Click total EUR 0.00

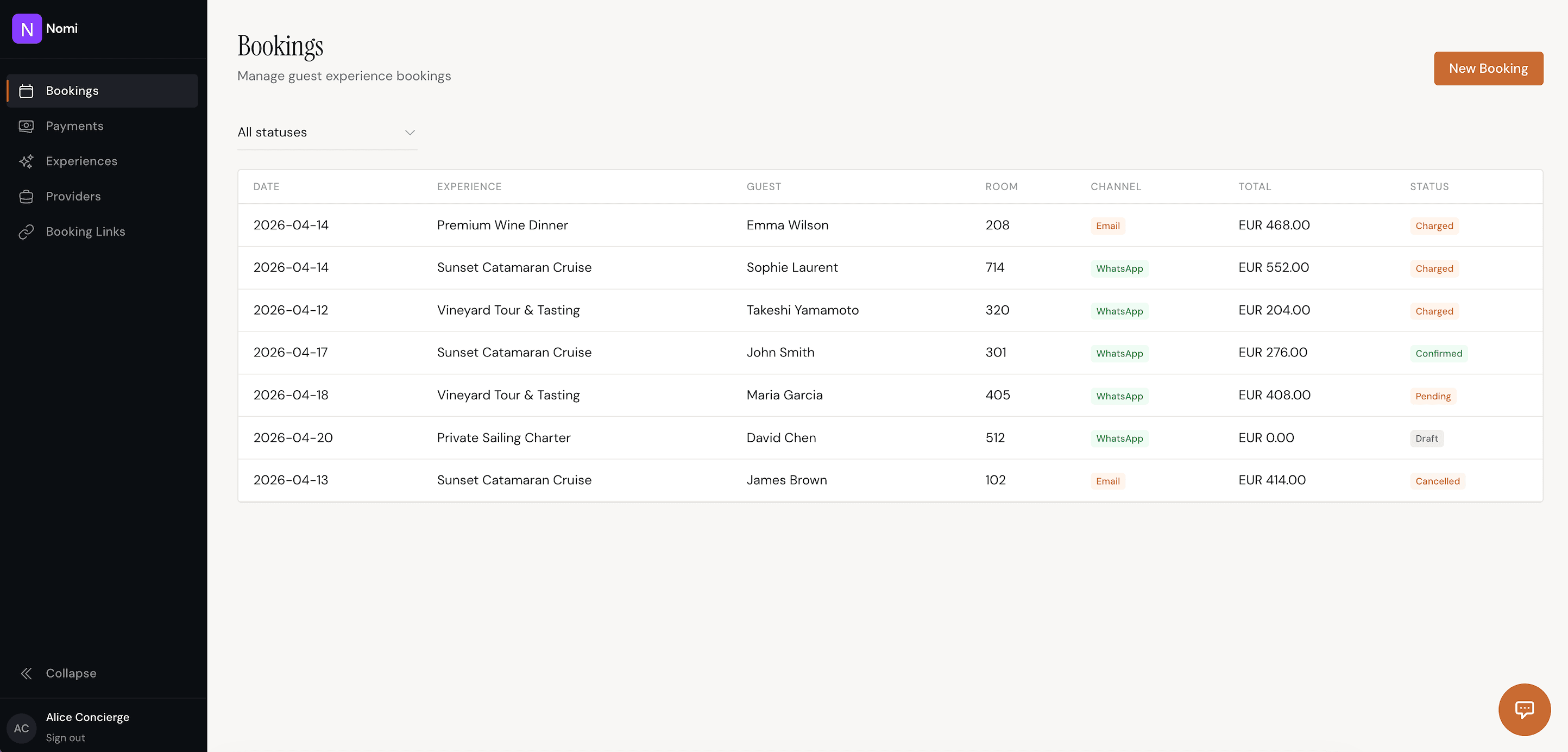1266,438
